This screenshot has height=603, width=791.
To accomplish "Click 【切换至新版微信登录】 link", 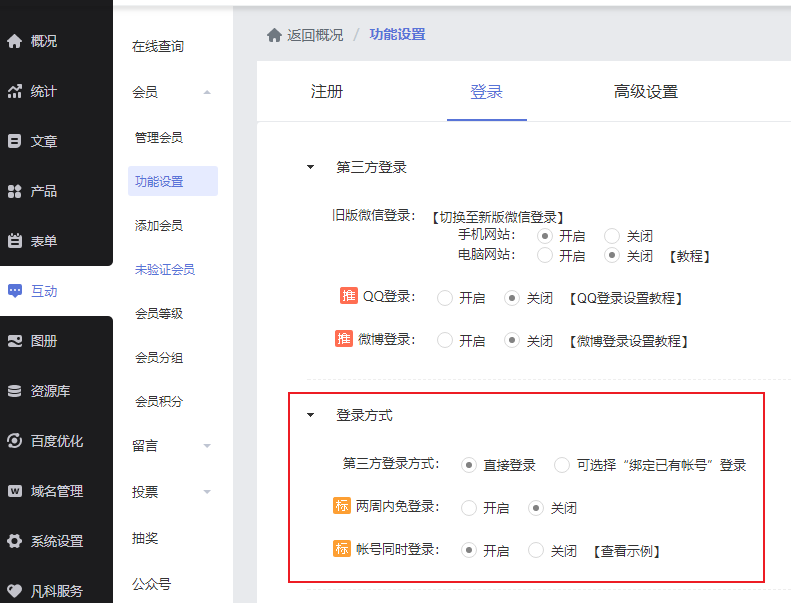I will pos(498,217).
